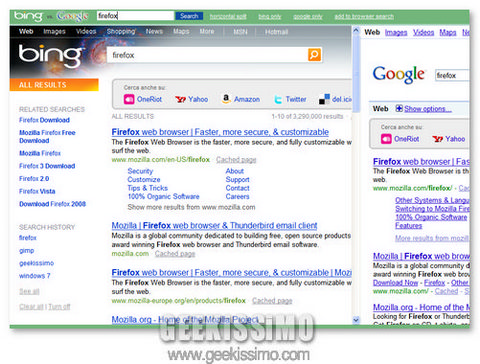Screen dimensions: 480x364
Task: Click the blue Search button in the green bar
Action: point(189,16)
